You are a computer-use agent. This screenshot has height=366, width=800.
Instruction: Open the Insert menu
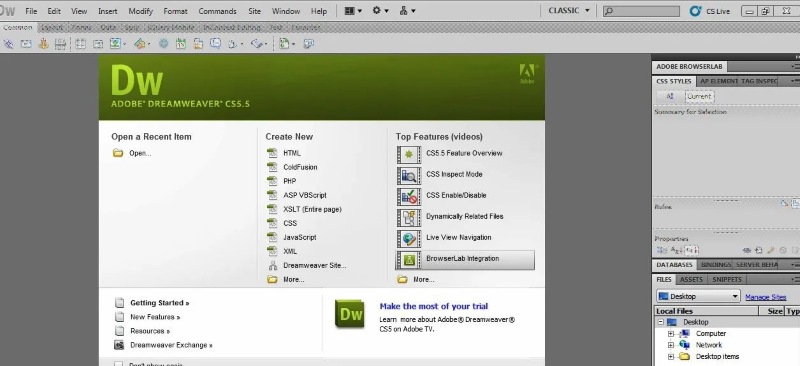tap(108, 11)
